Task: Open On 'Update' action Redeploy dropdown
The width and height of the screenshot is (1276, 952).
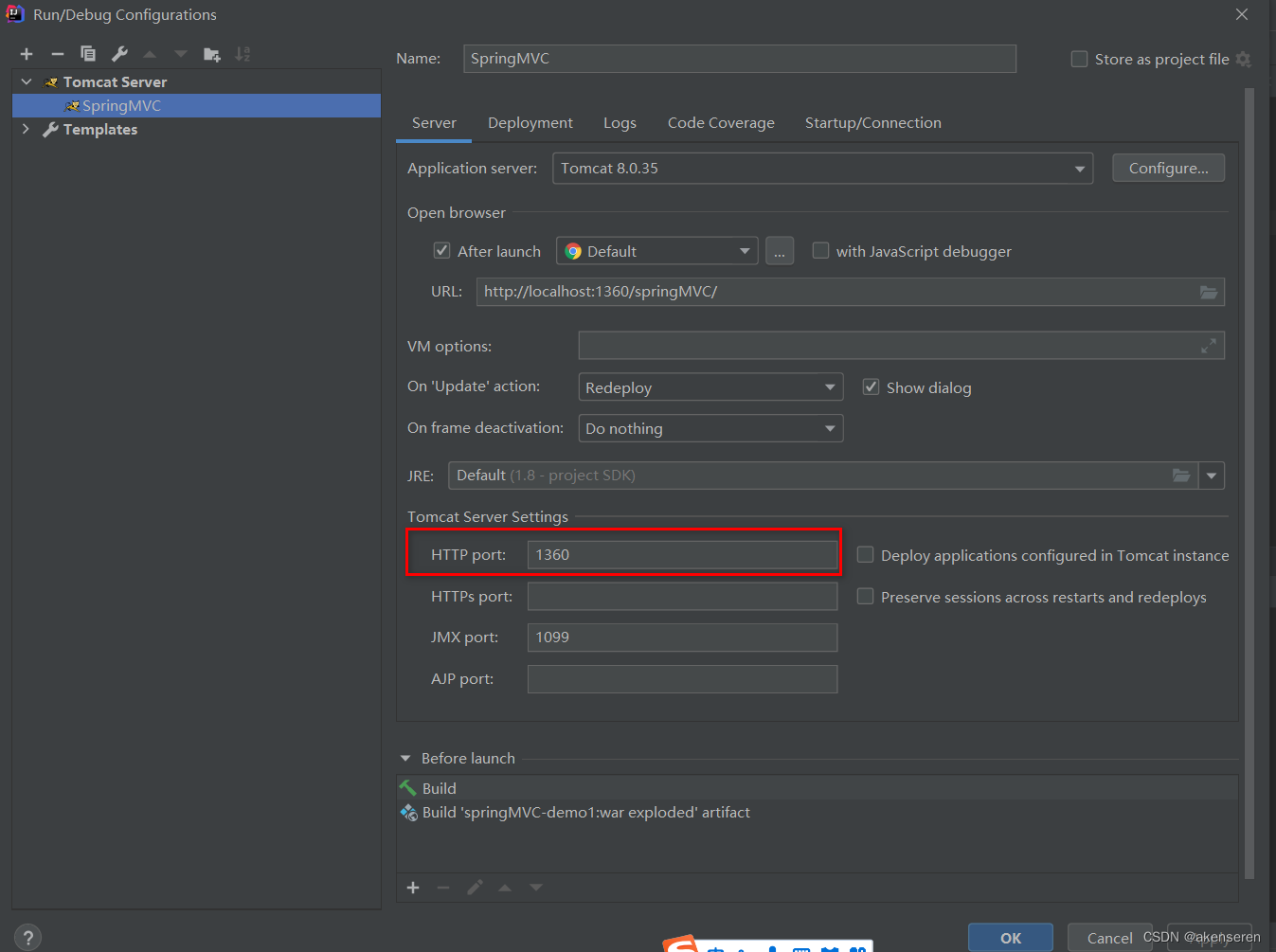Action: coord(710,387)
